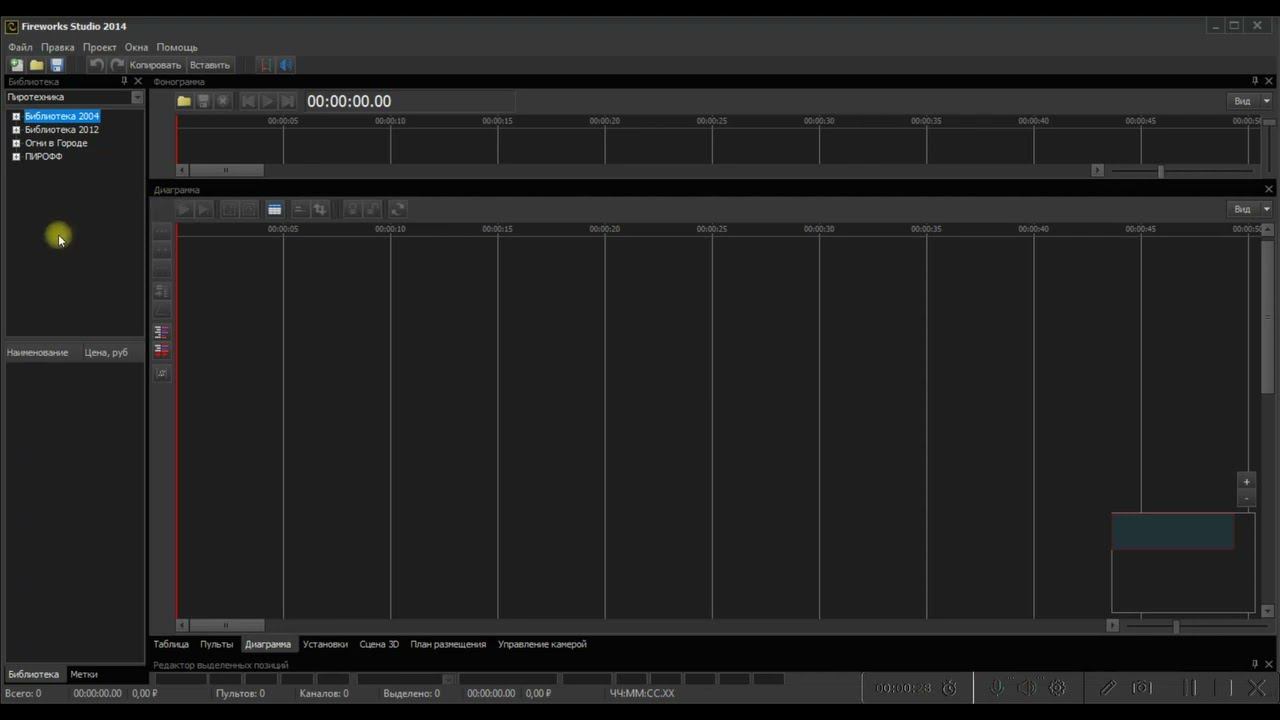Switch to the Таблица tab
Image resolution: width=1280 pixels, height=720 pixels.
[x=171, y=644]
